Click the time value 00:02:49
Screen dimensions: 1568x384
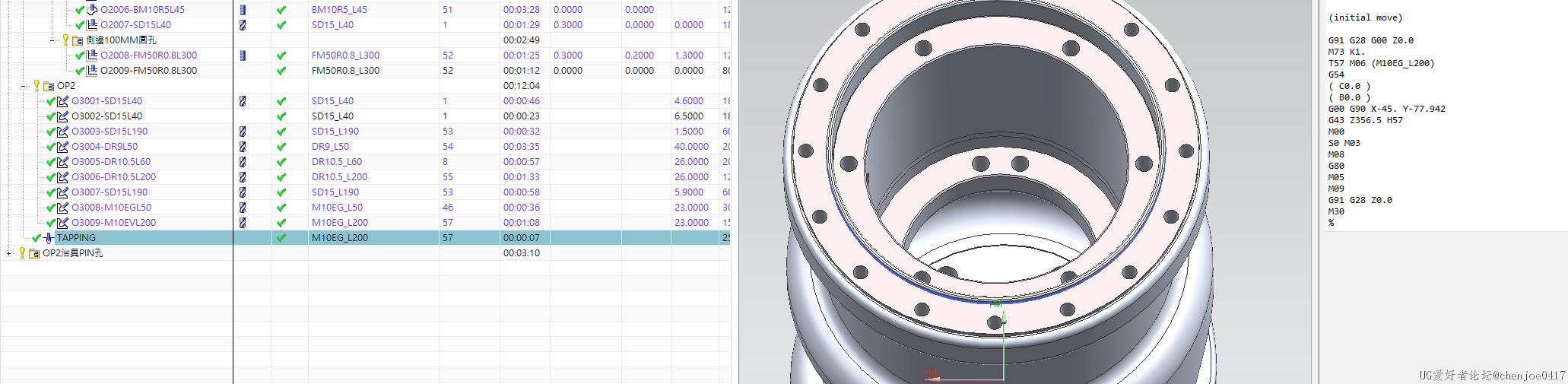[522, 40]
